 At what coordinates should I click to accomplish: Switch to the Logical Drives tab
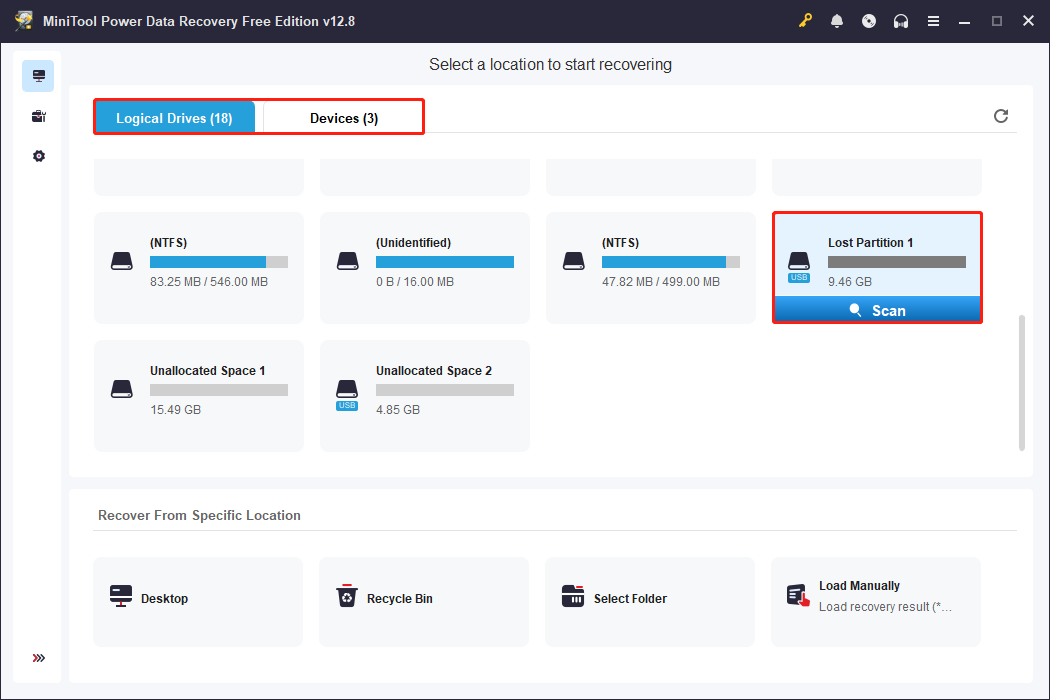pos(175,117)
